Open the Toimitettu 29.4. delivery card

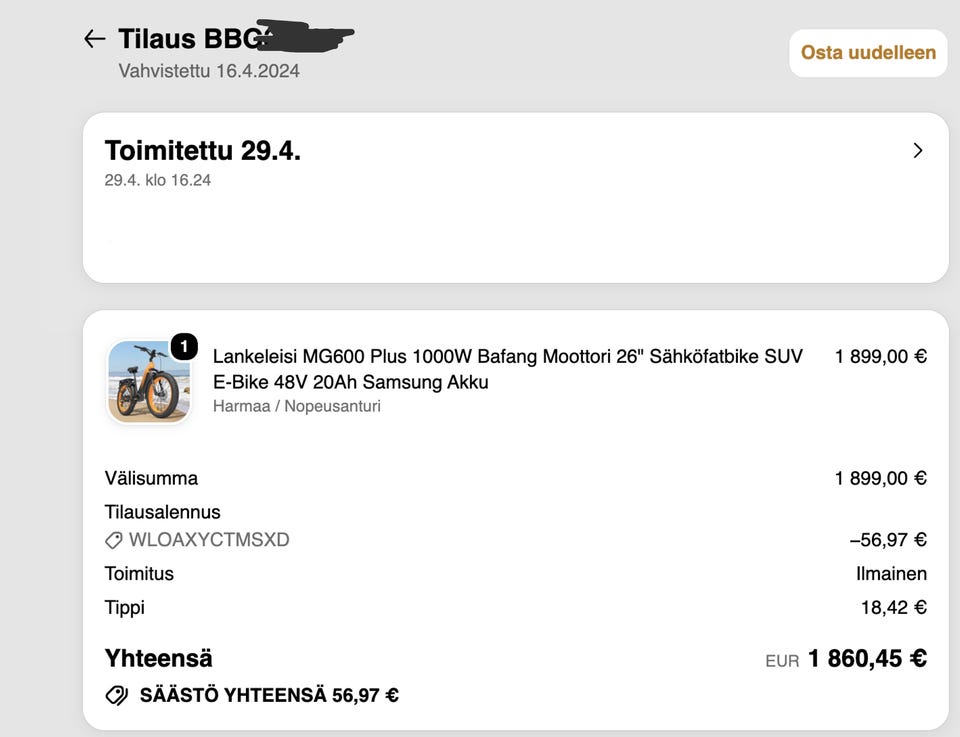click(516, 197)
